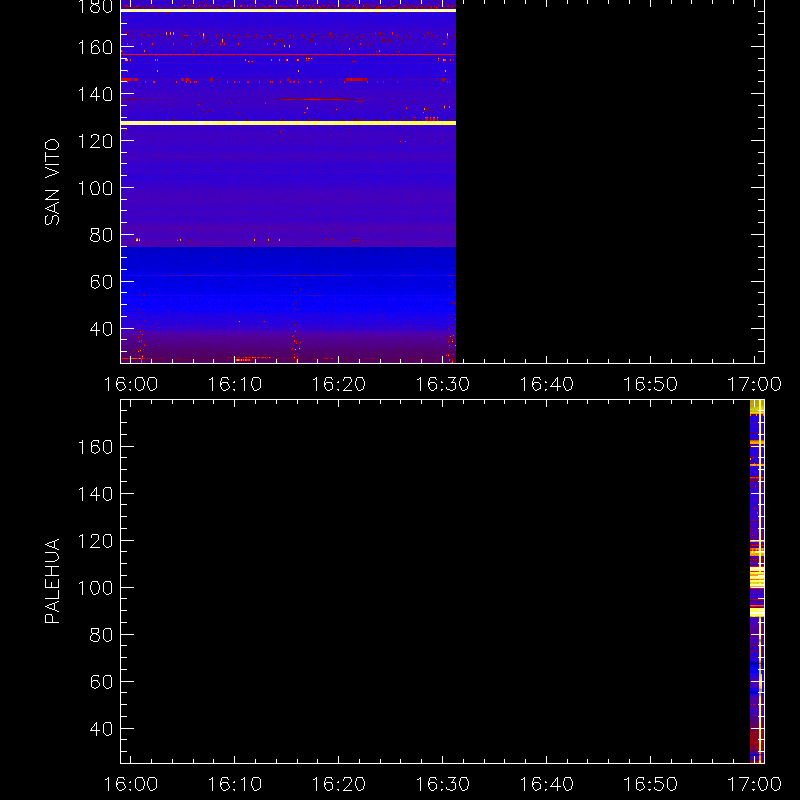Choose 16:50 time label of PALEHUA plot
The height and width of the screenshot is (800, 800).
pos(651,784)
